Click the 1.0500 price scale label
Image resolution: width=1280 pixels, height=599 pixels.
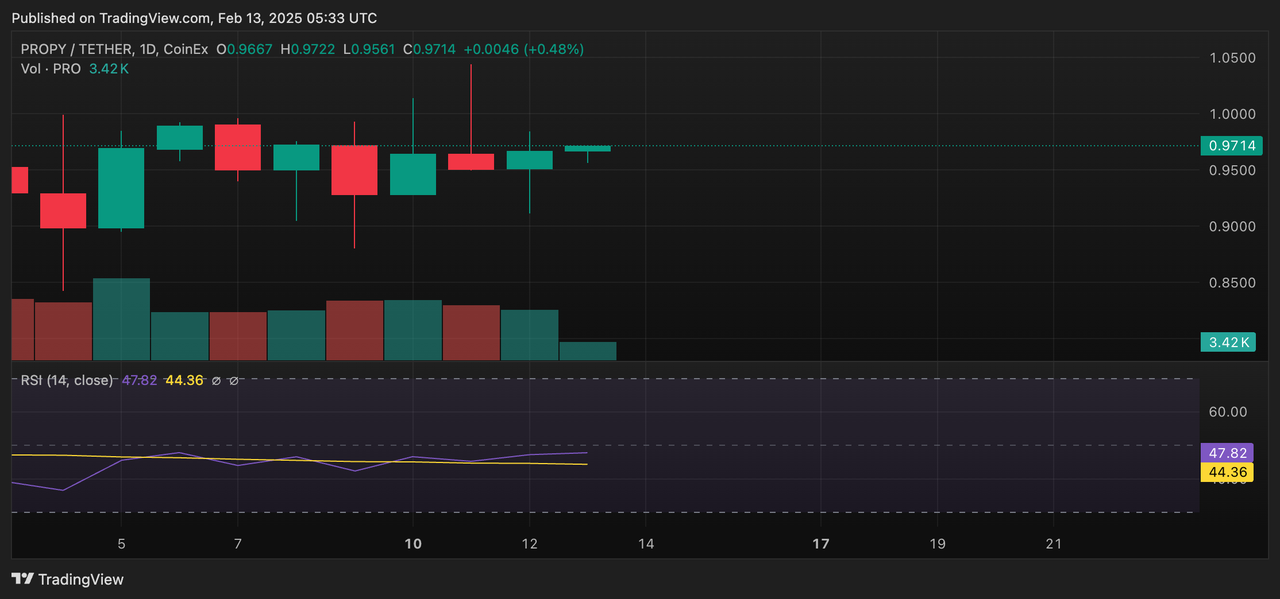click(x=1230, y=58)
